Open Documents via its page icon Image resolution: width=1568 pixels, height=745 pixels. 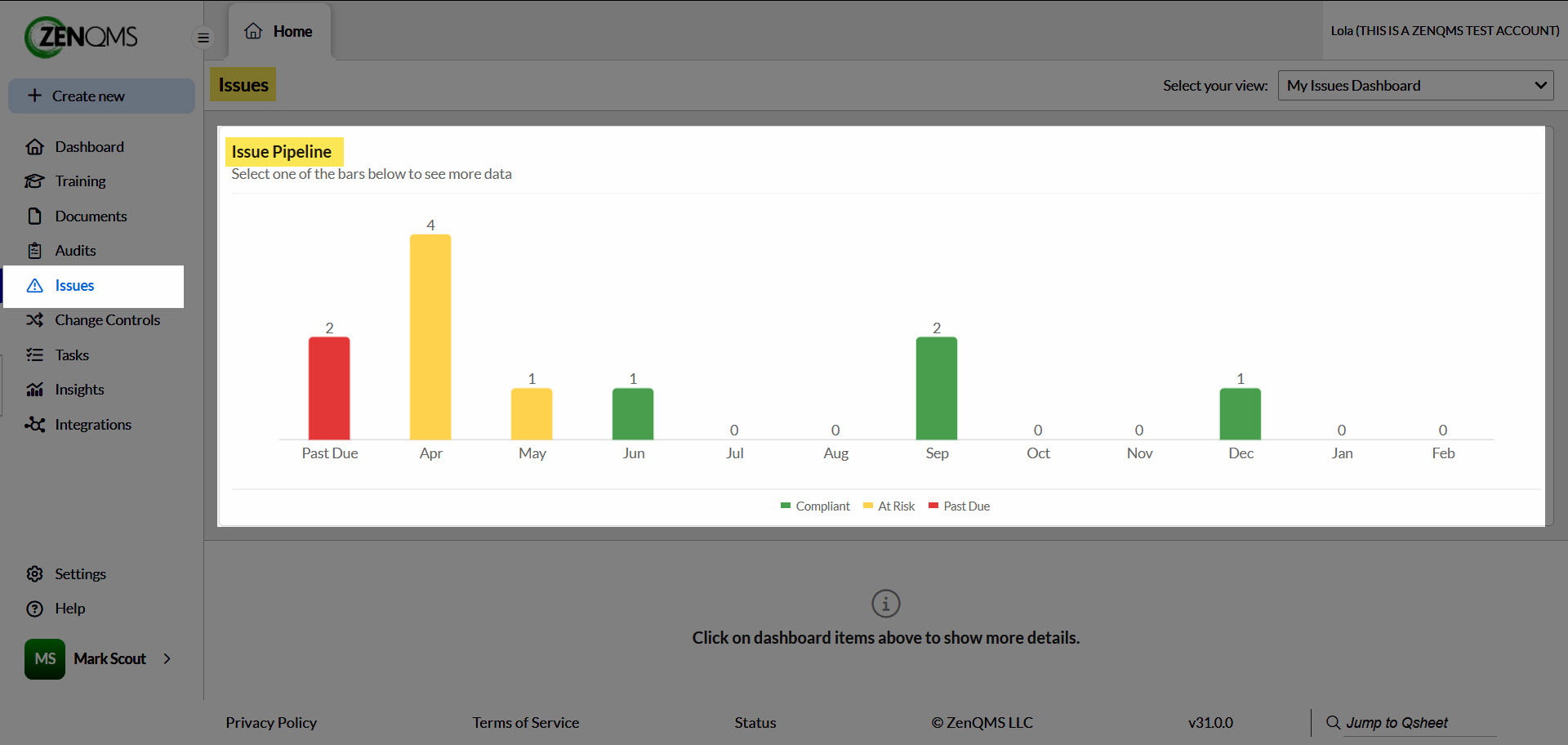pyautogui.click(x=34, y=216)
